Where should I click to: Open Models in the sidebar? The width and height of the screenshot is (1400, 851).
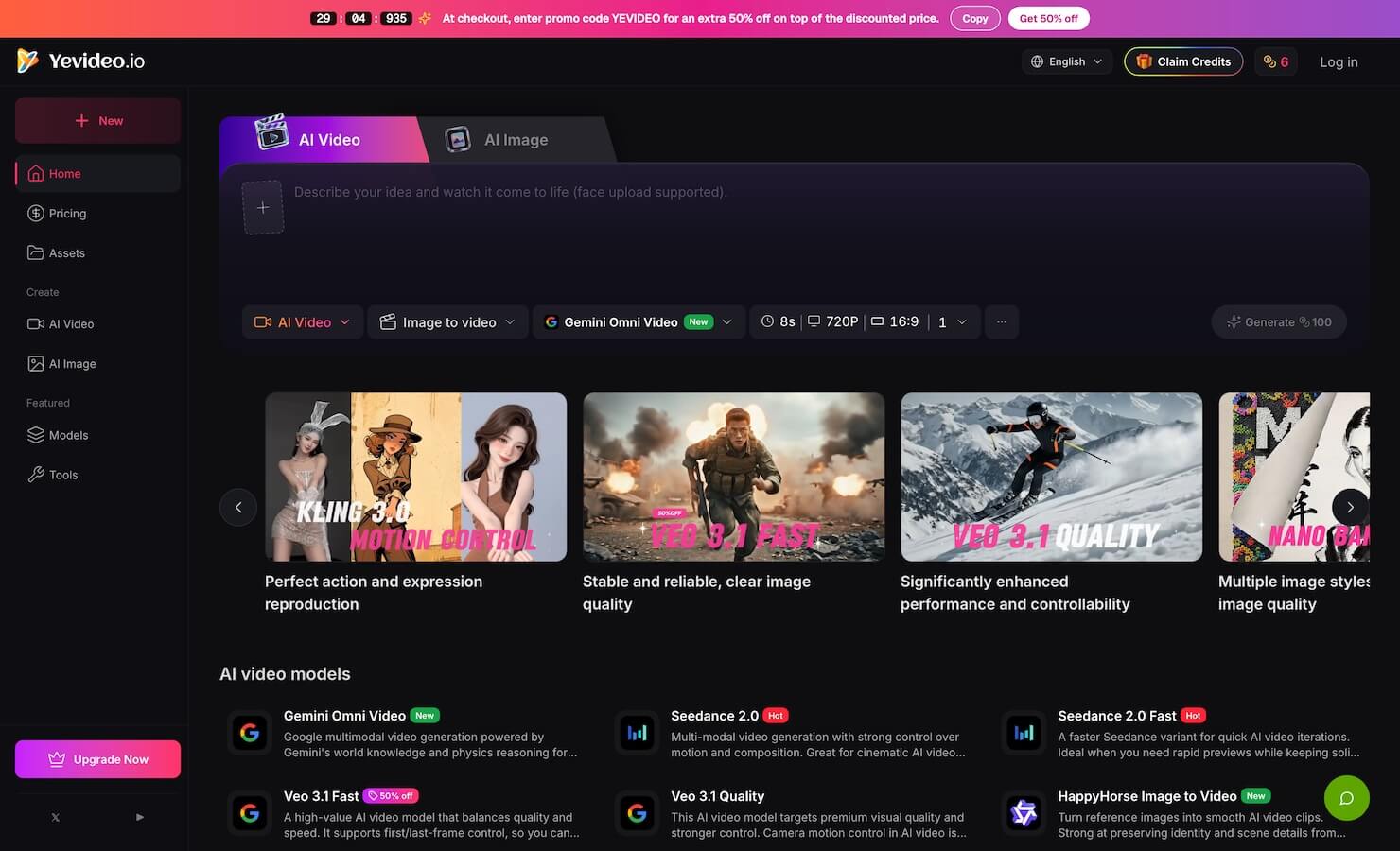[x=97, y=435]
